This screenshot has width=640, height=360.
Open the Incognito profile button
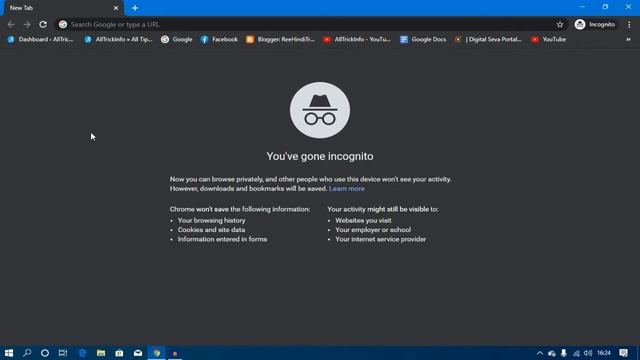click(596, 24)
